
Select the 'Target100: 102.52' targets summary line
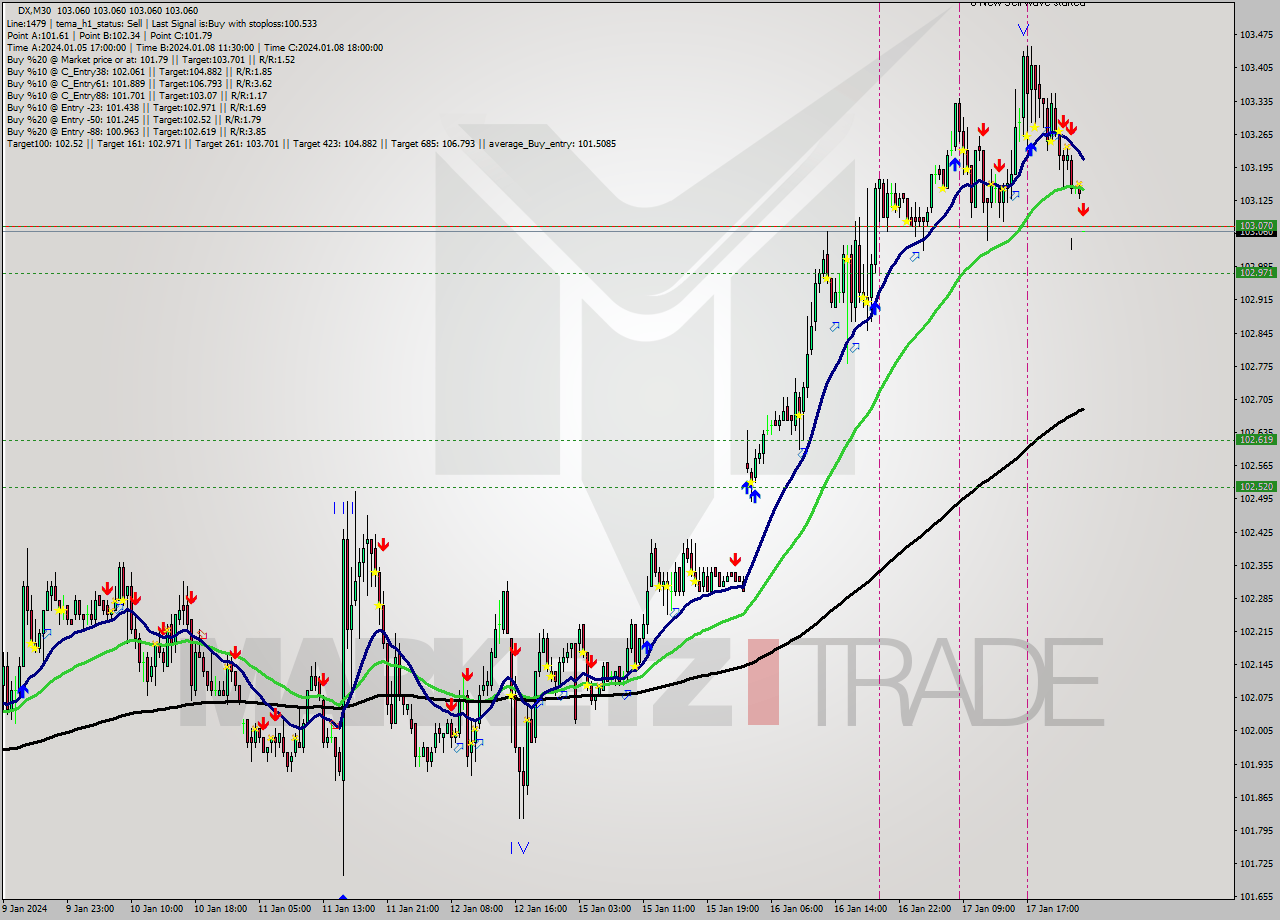click(311, 143)
